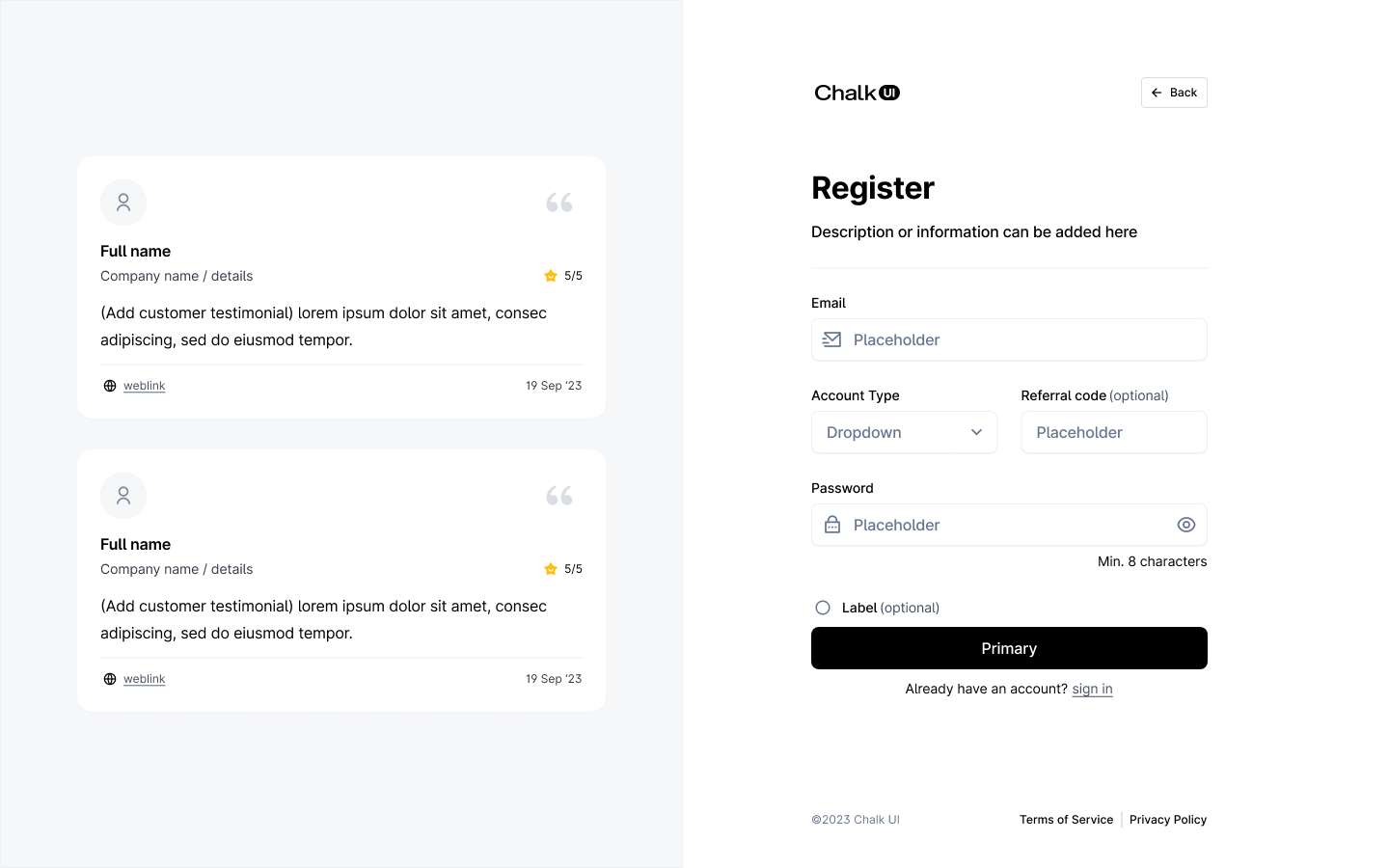
Task: Follow the sign in link
Action: (x=1092, y=688)
